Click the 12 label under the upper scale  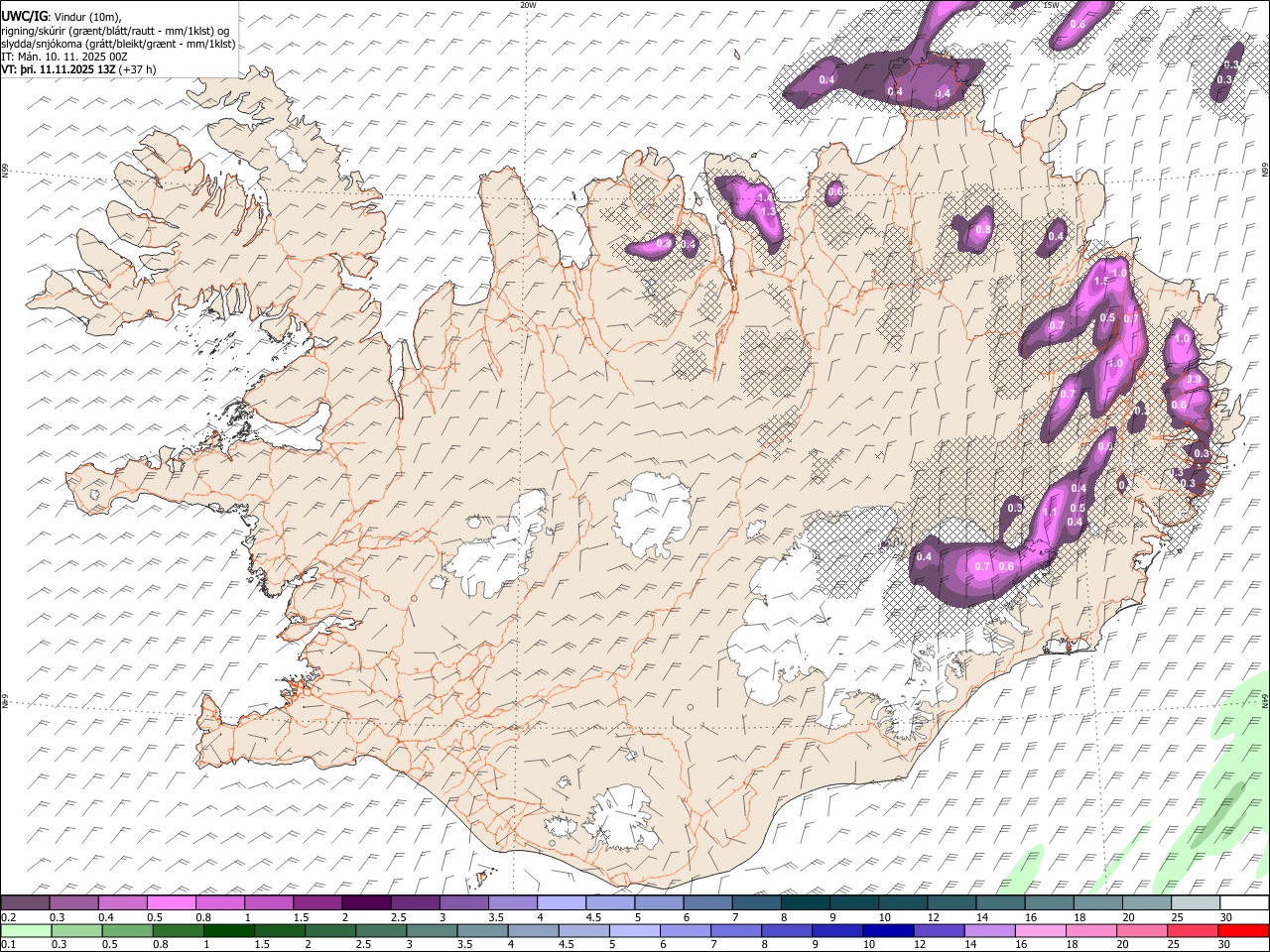[x=935, y=917]
